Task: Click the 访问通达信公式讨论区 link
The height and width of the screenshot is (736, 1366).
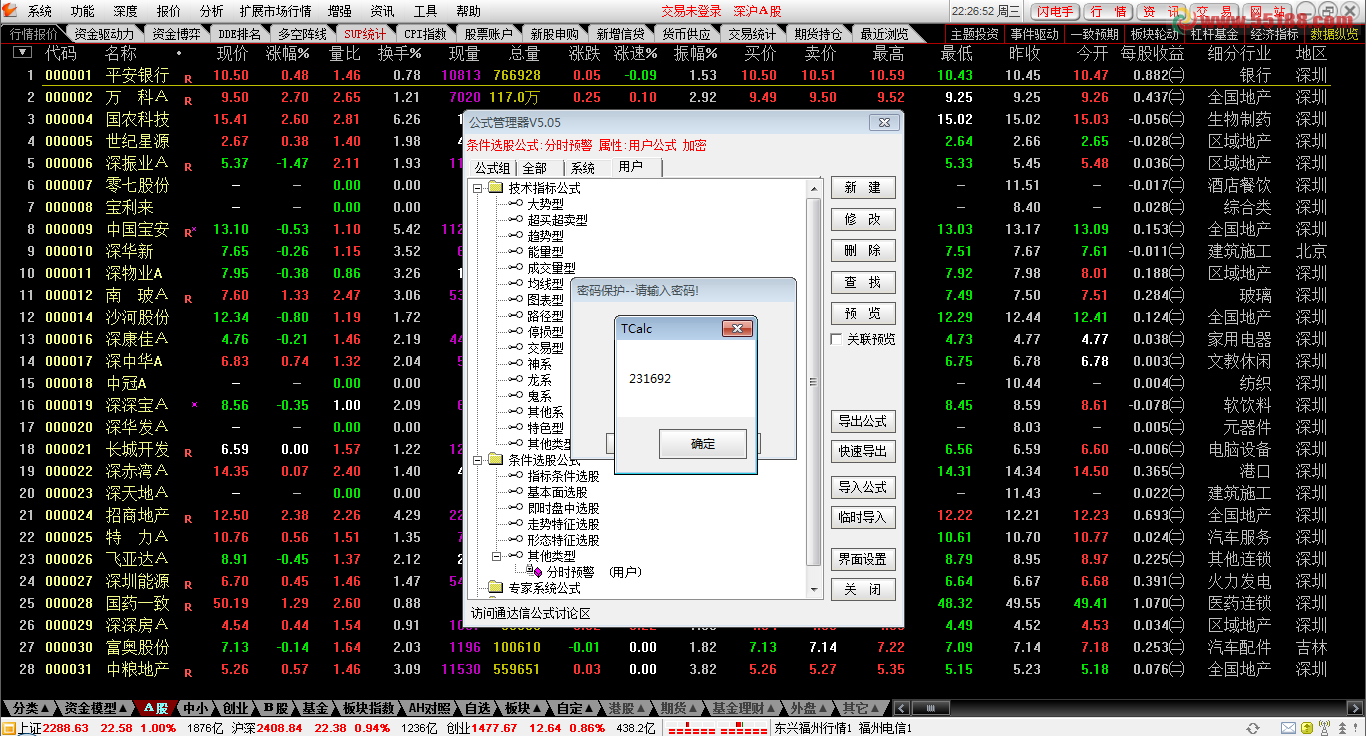Action: pos(530,613)
